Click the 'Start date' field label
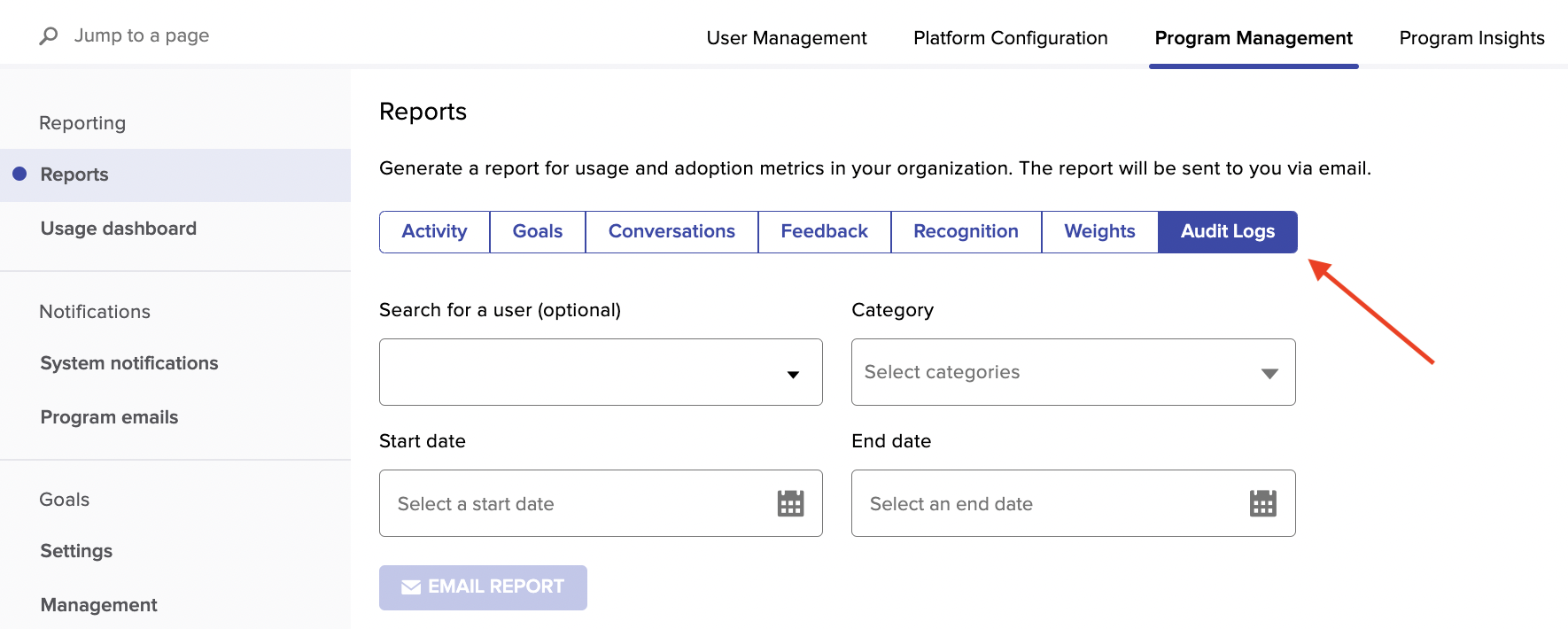The height and width of the screenshot is (629, 1568). [x=422, y=441]
